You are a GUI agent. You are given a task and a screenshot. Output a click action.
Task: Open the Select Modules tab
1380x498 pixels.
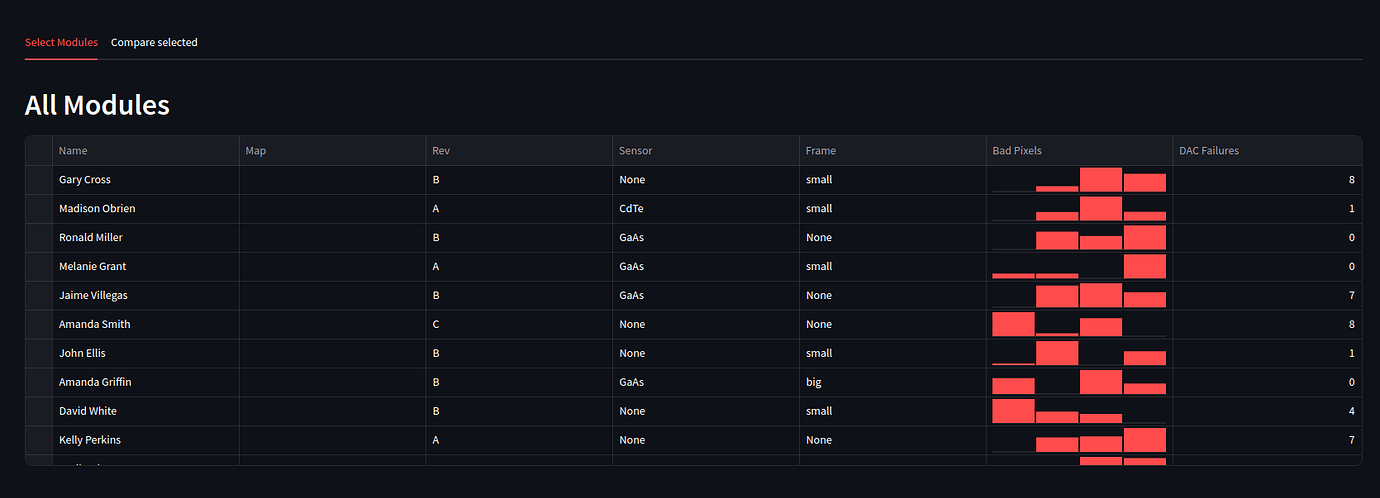click(61, 42)
